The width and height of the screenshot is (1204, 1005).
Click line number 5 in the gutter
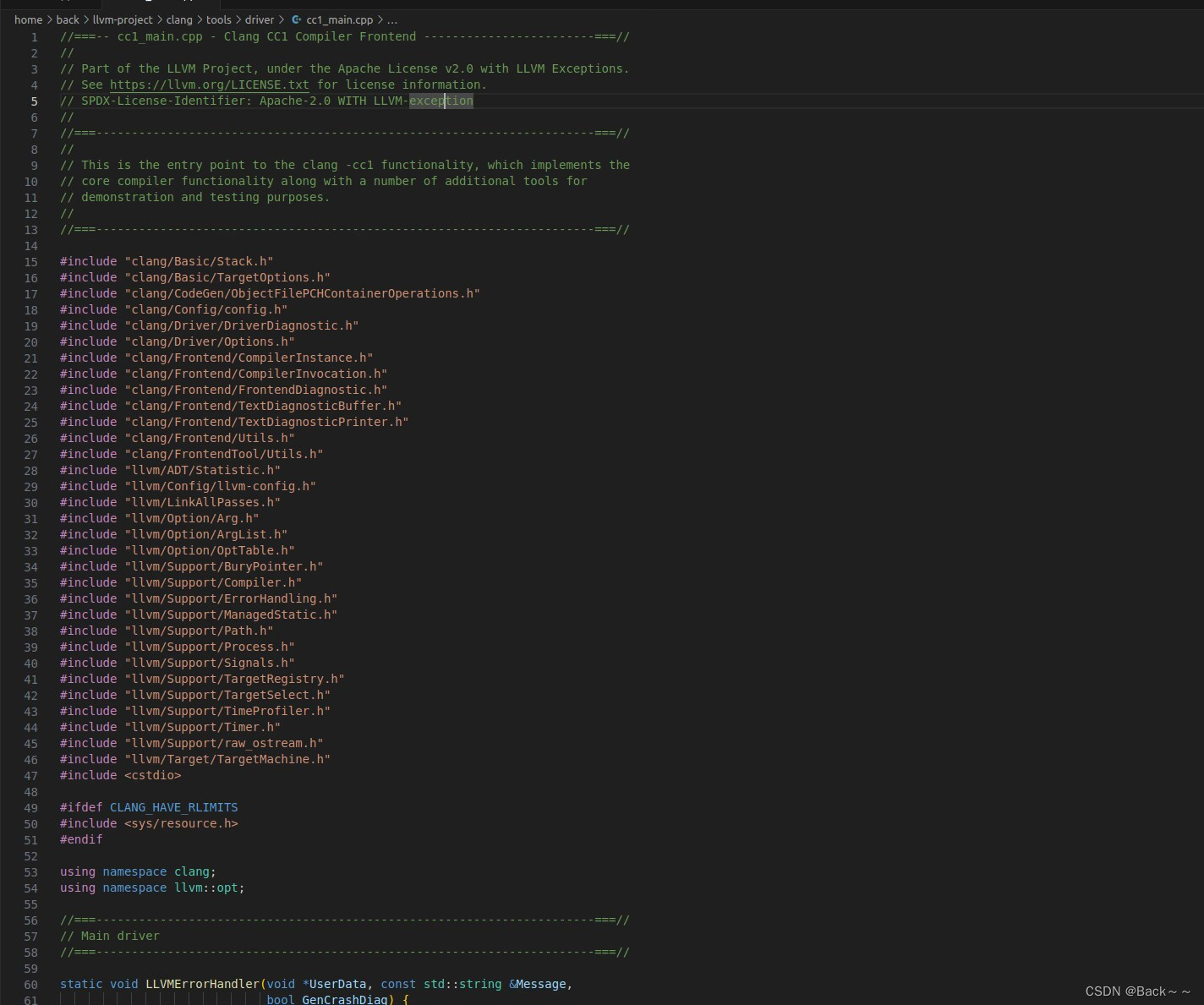point(35,101)
